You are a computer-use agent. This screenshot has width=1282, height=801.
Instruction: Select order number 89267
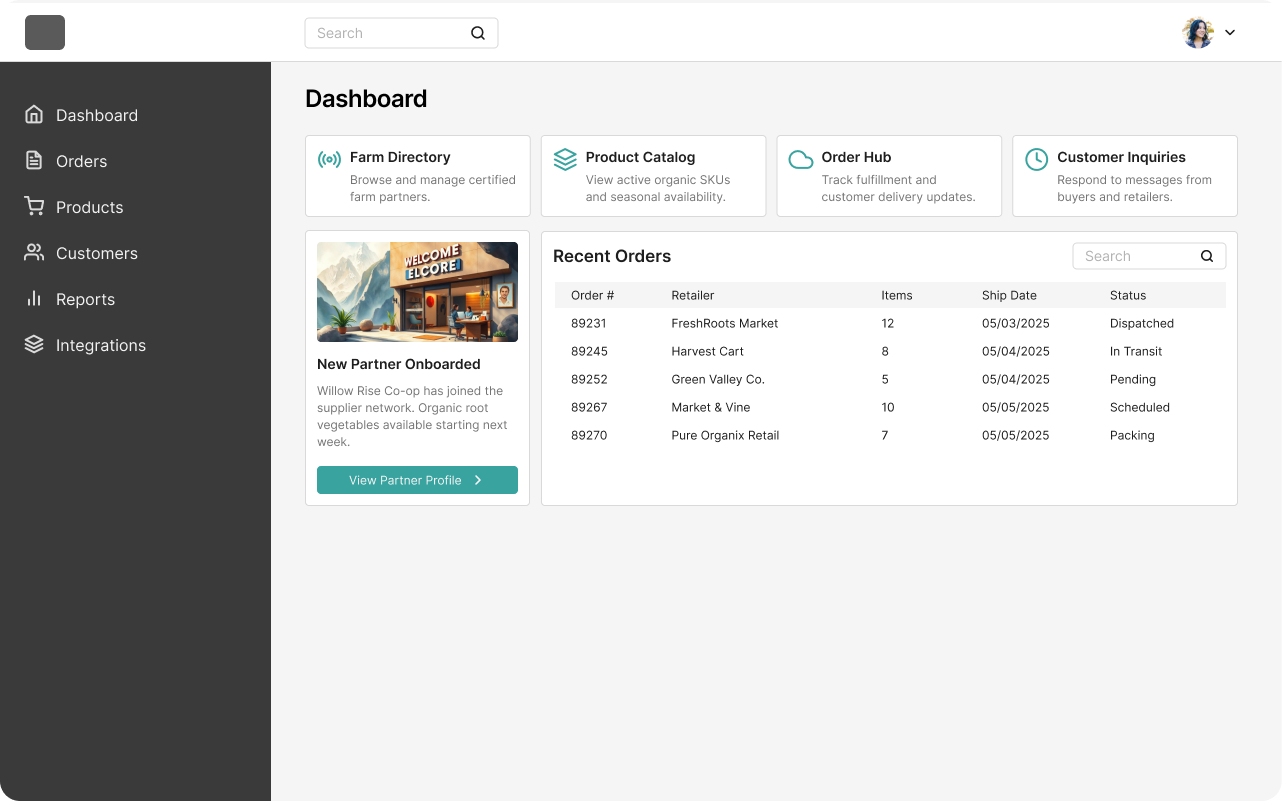pos(589,407)
